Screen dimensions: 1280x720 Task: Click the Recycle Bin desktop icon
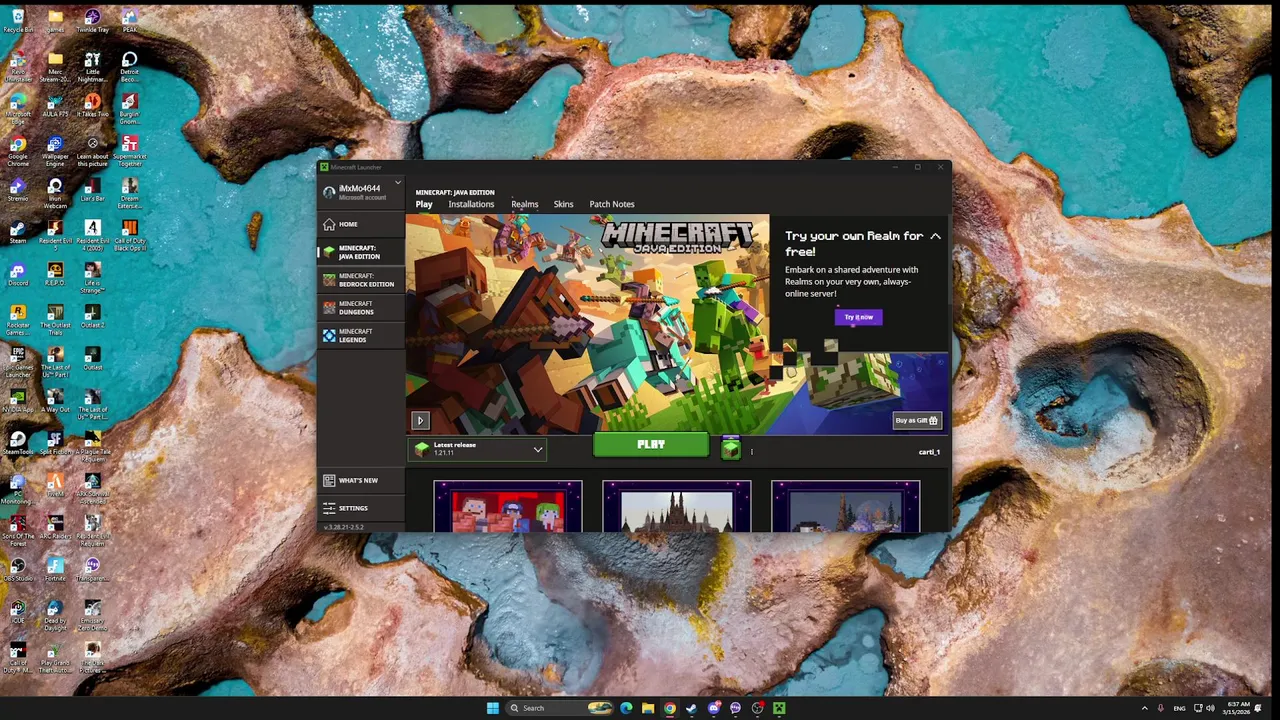coord(18,20)
